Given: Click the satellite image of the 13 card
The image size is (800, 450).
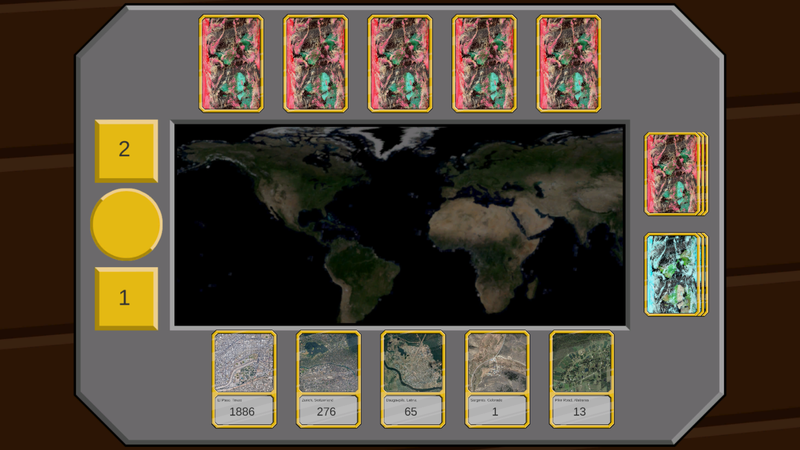Looking at the screenshot, I should pyautogui.click(x=581, y=362).
